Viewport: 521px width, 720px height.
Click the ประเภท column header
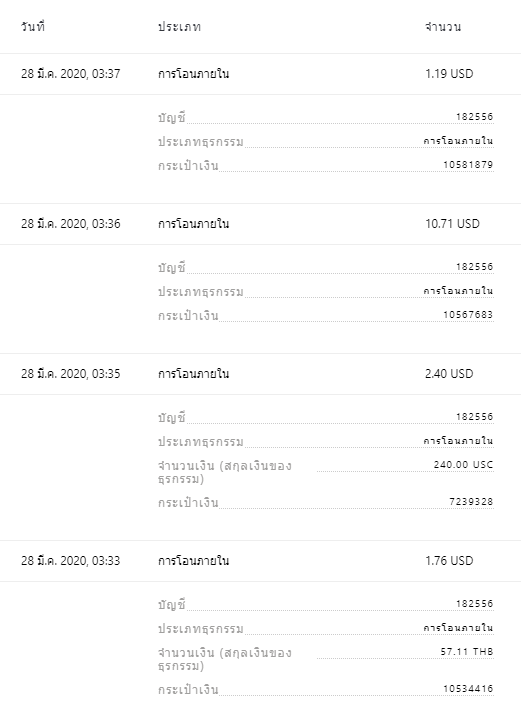coord(179,27)
